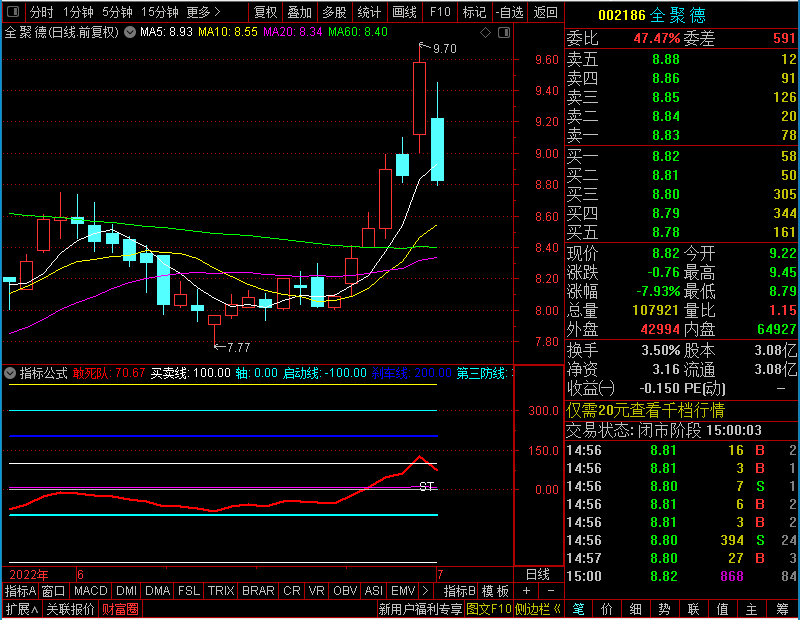Viewport: 800px width, 620px height.
Task: Click the 卖一 price 8.83
Action: pyautogui.click(x=666, y=135)
